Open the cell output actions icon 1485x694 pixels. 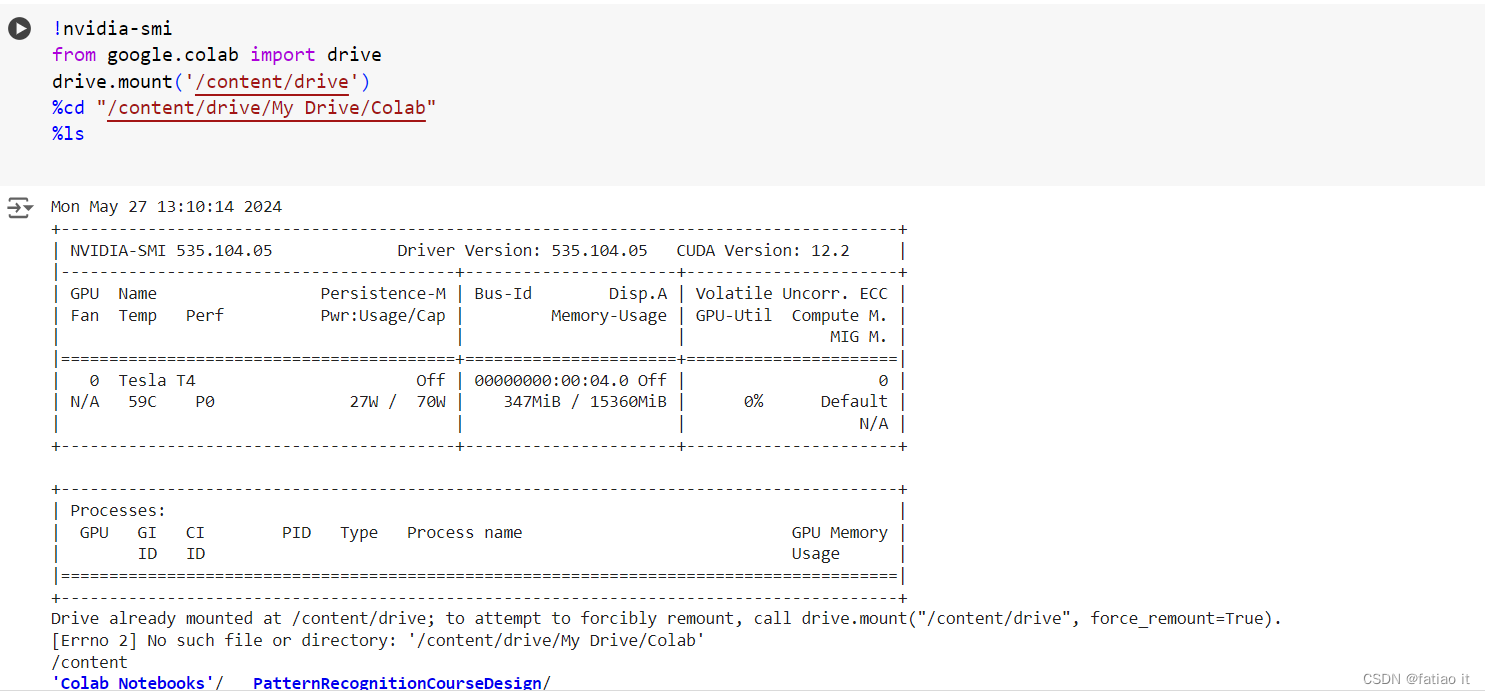coord(20,208)
